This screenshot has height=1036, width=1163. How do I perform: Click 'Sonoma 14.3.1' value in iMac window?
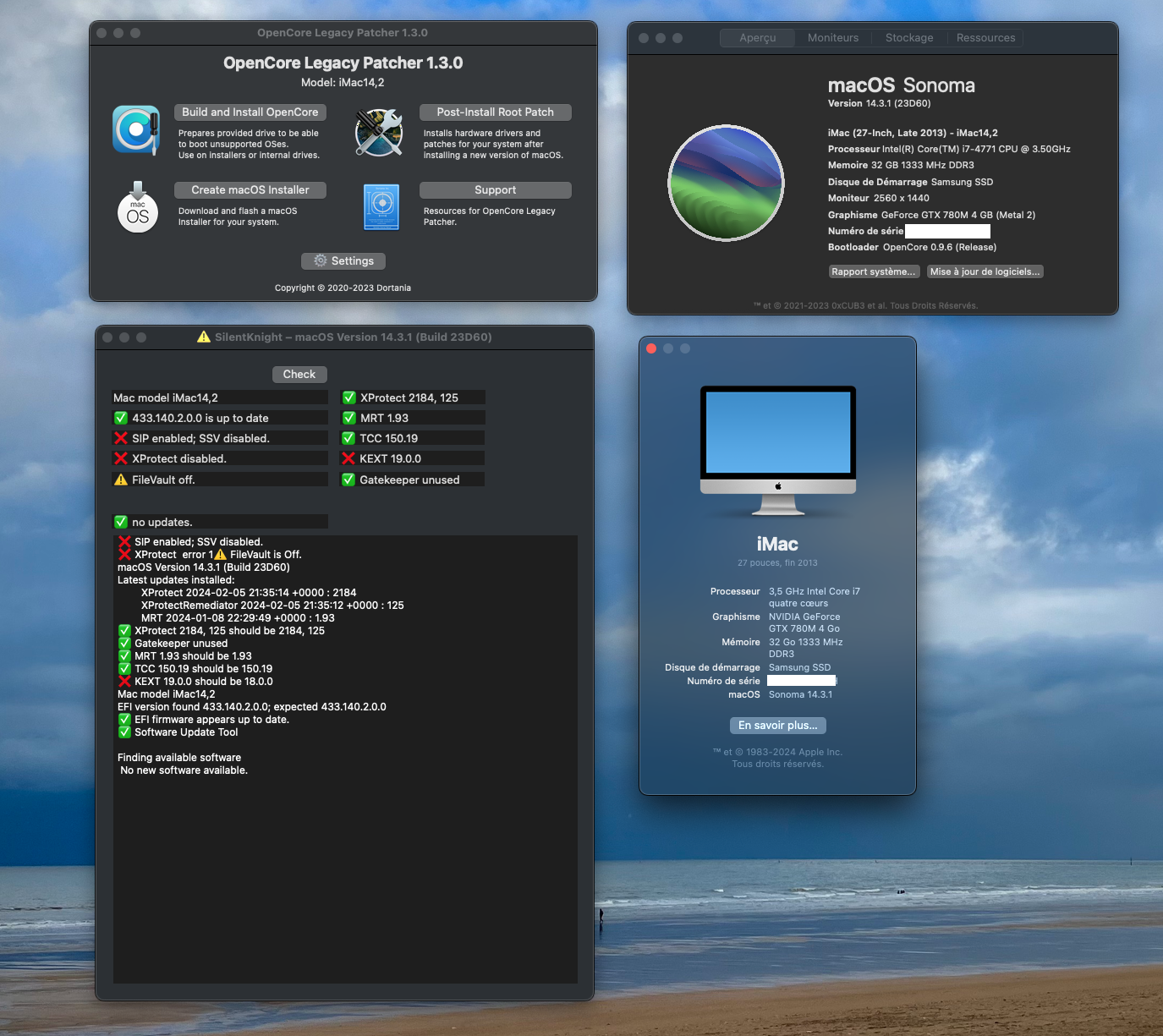point(801,694)
